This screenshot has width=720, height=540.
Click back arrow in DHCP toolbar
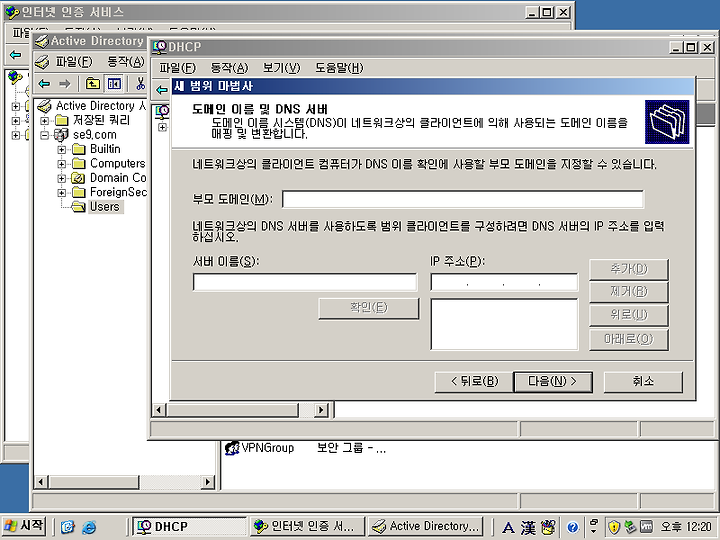click(x=162, y=90)
